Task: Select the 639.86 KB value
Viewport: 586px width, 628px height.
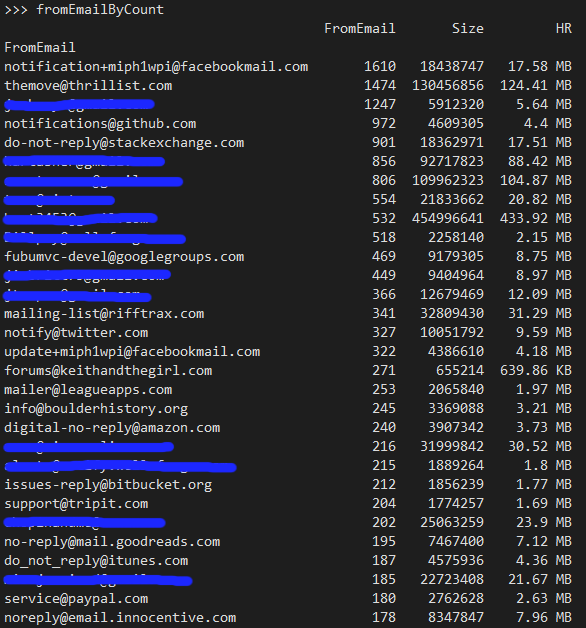Action: (536, 371)
